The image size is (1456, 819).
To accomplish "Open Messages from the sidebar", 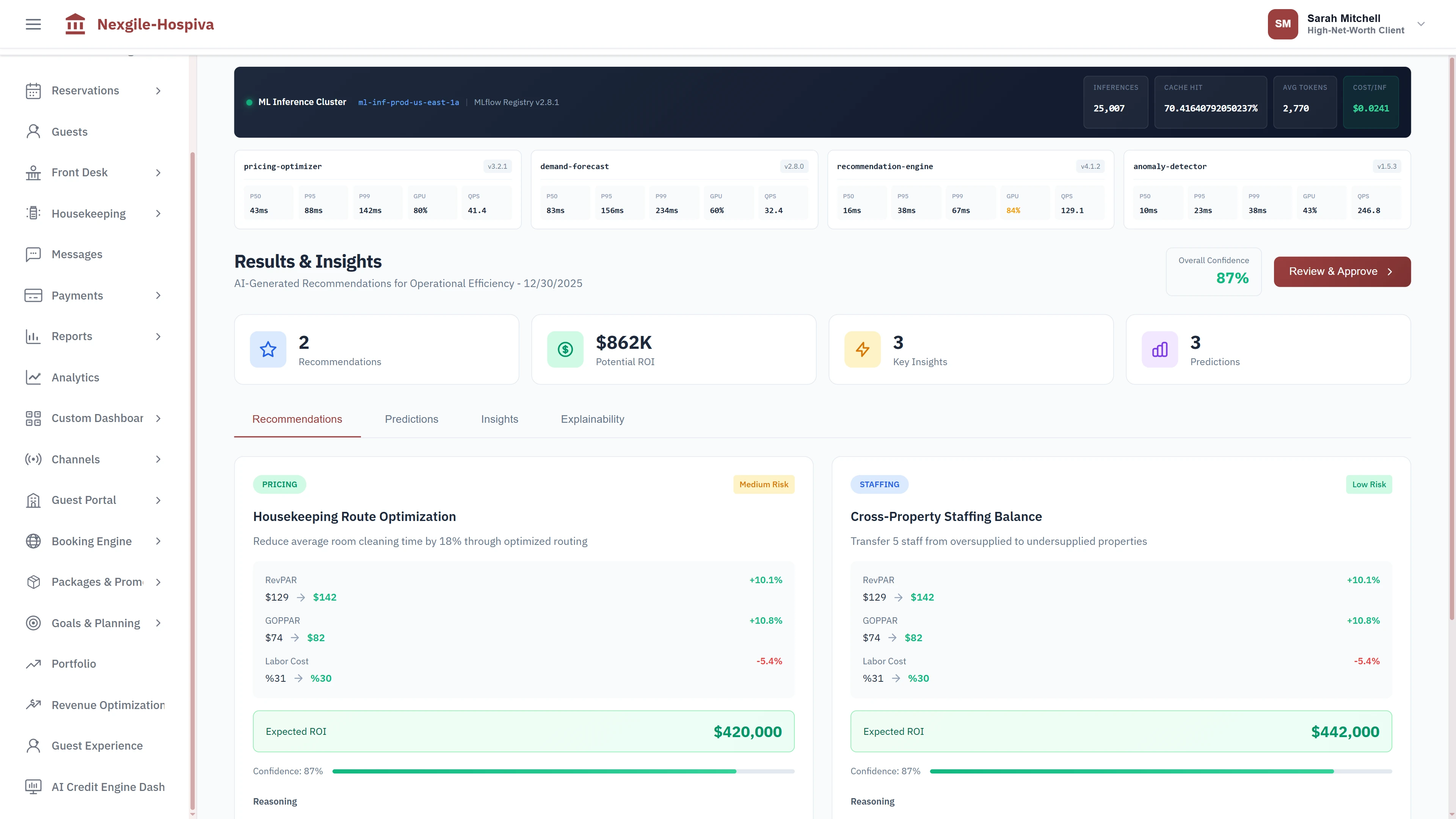I will [33, 254].
